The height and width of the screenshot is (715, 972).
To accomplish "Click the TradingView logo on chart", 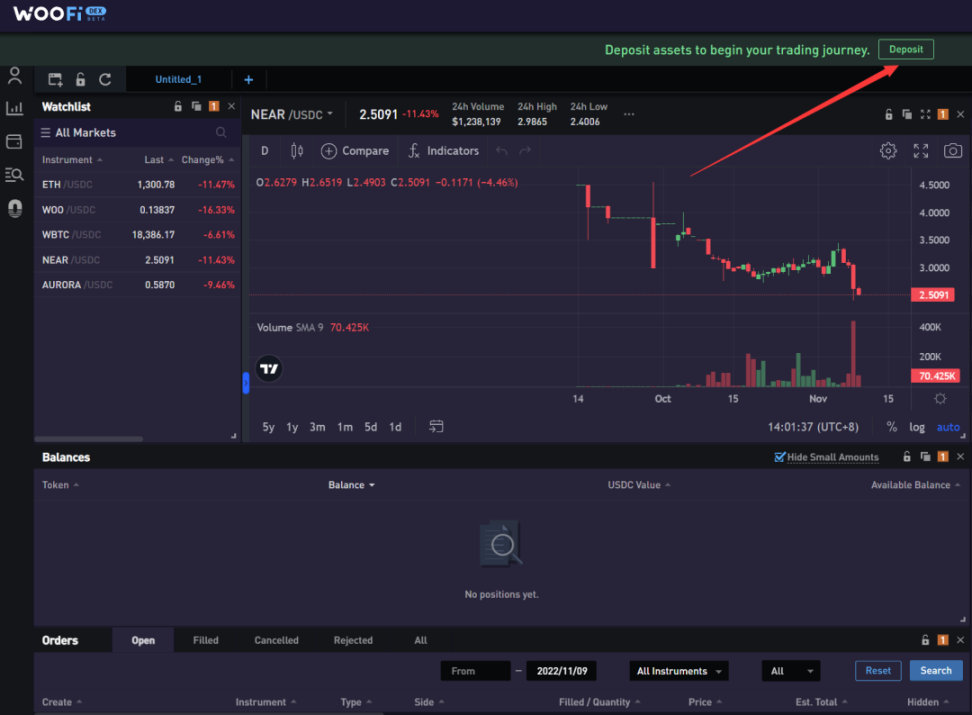I will point(269,369).
